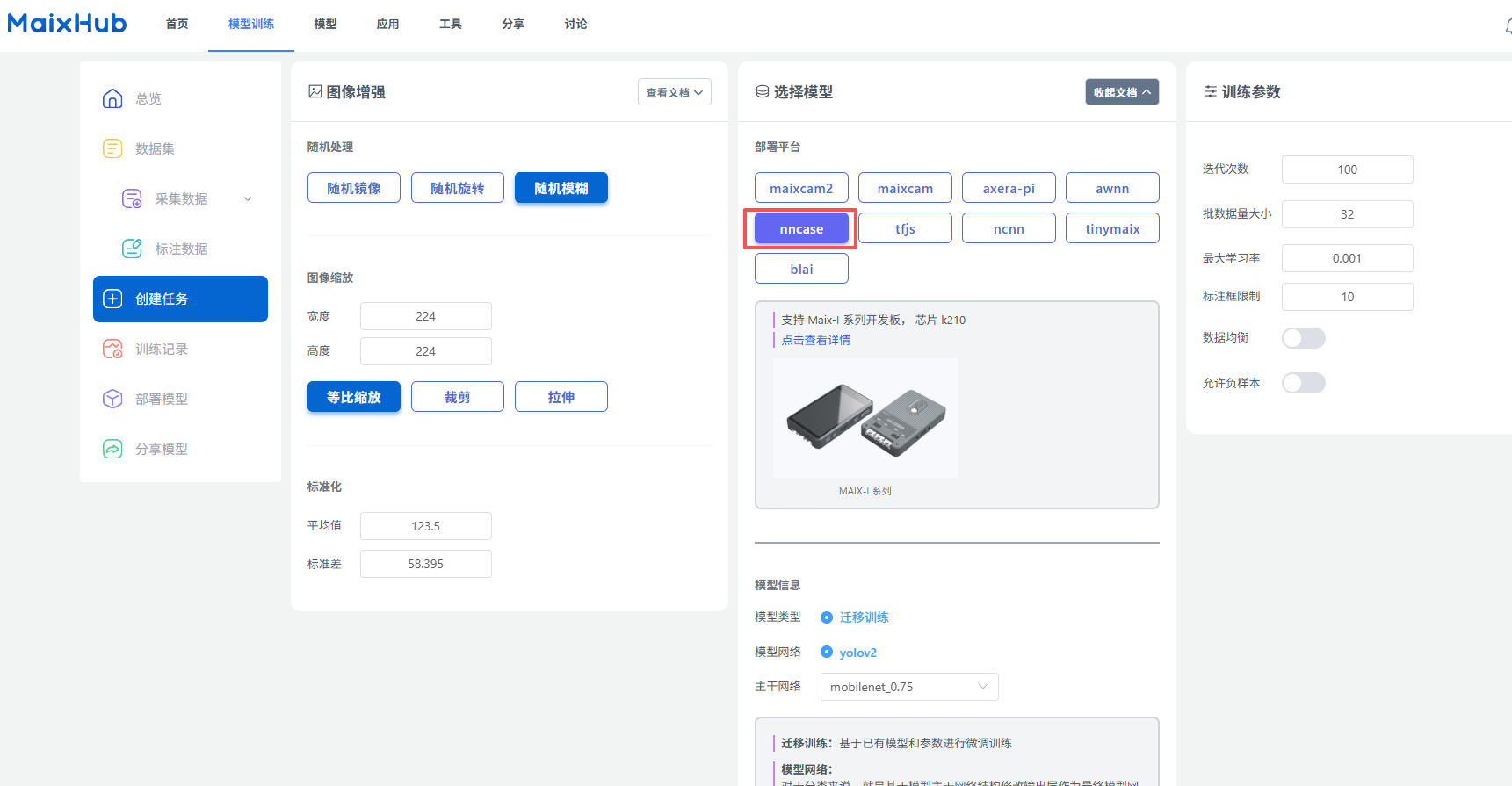Viewport: 1512px width, 786px height.
Task: Click the 数据集 dataset icon
Action: (112, 148)
